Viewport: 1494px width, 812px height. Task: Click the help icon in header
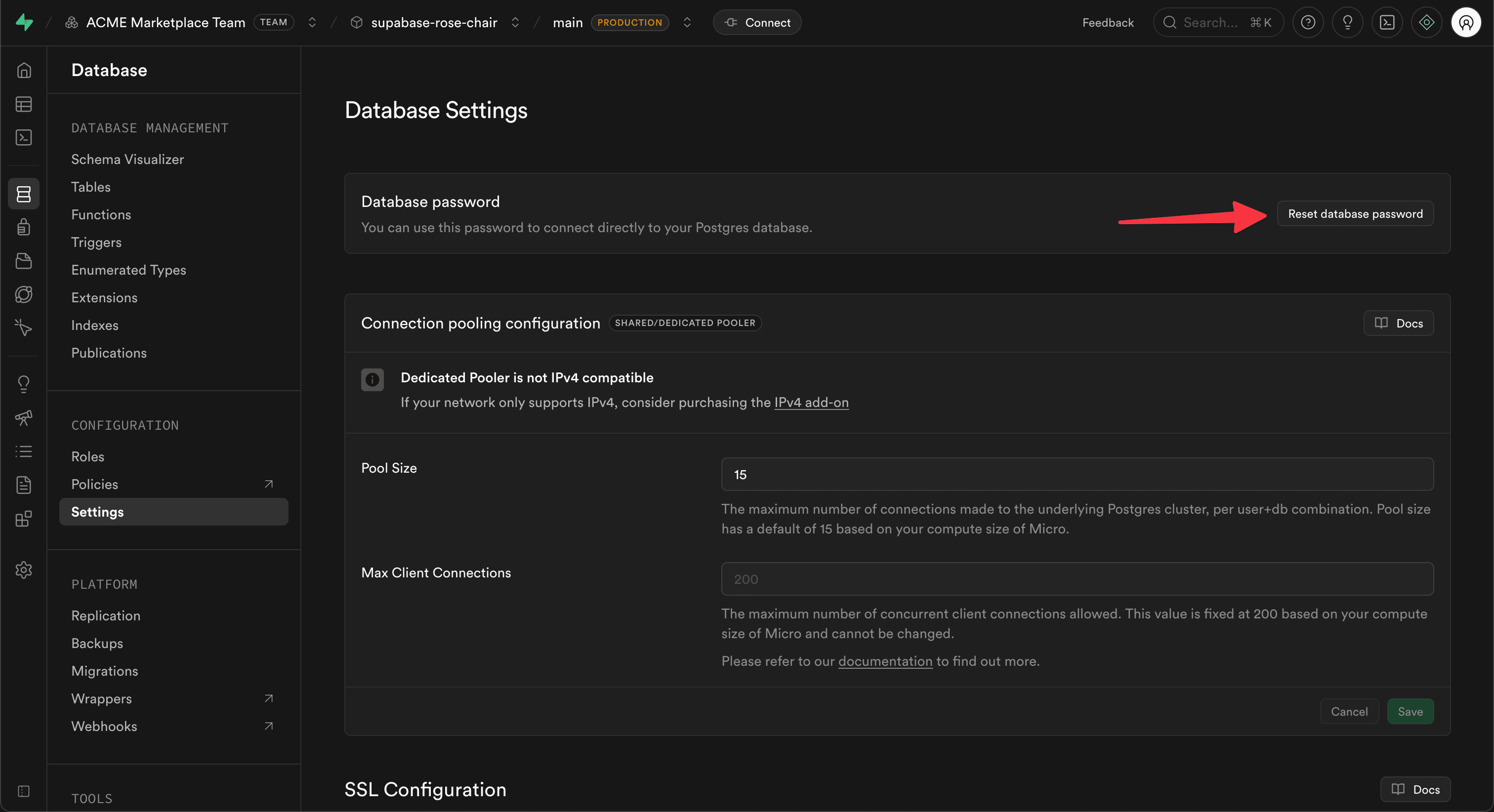[x=1308, y=23]
